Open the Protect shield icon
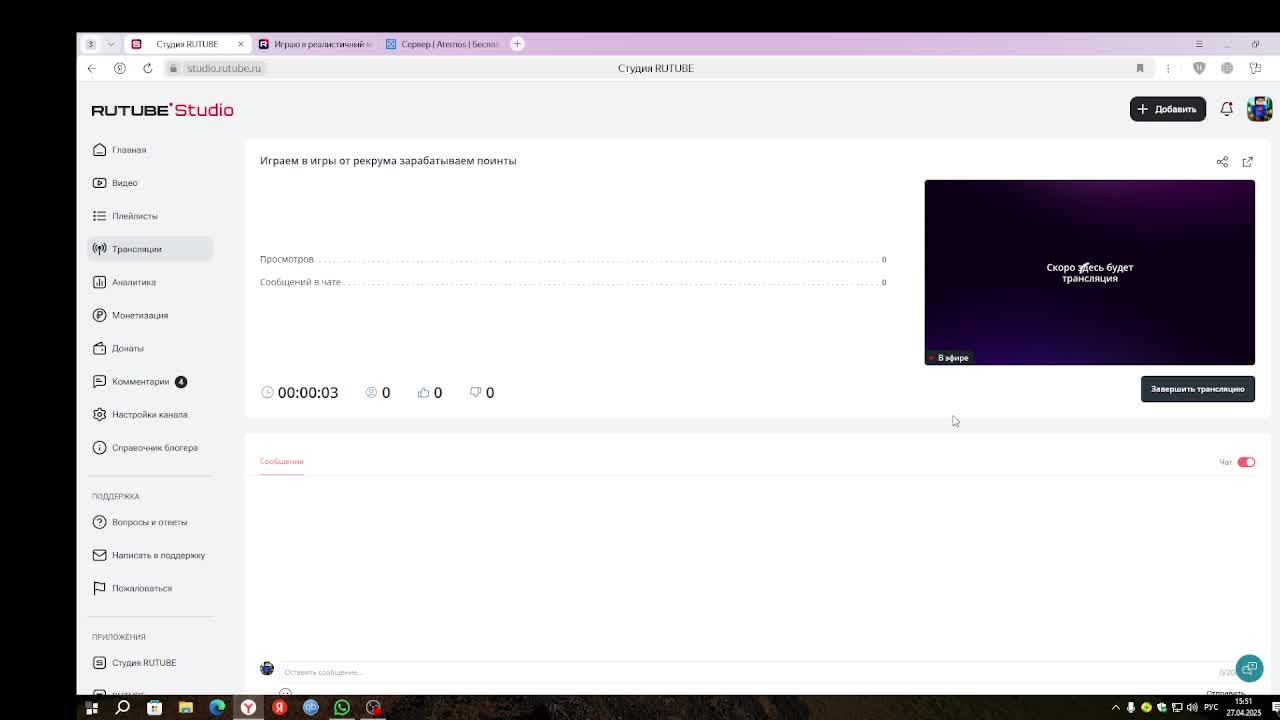Image resolution: width=1280 pixels, height=720 pixels. (1199, 68)
